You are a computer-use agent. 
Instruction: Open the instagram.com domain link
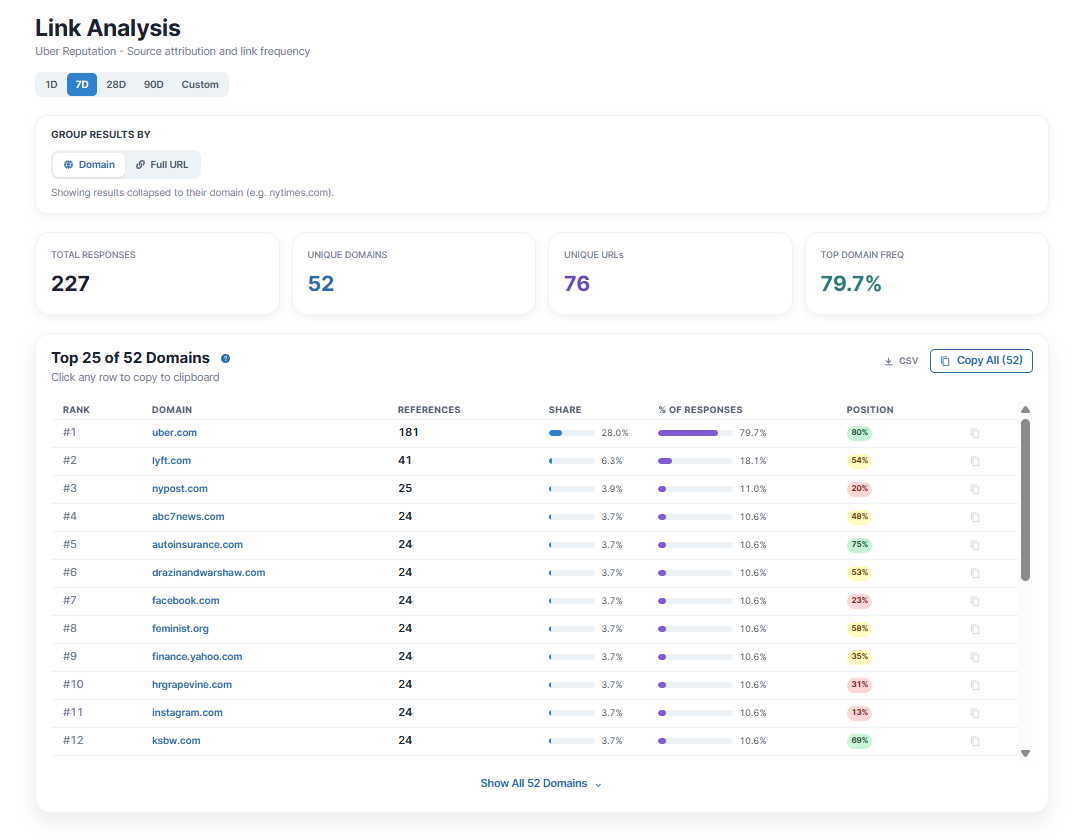coord(187,713)
